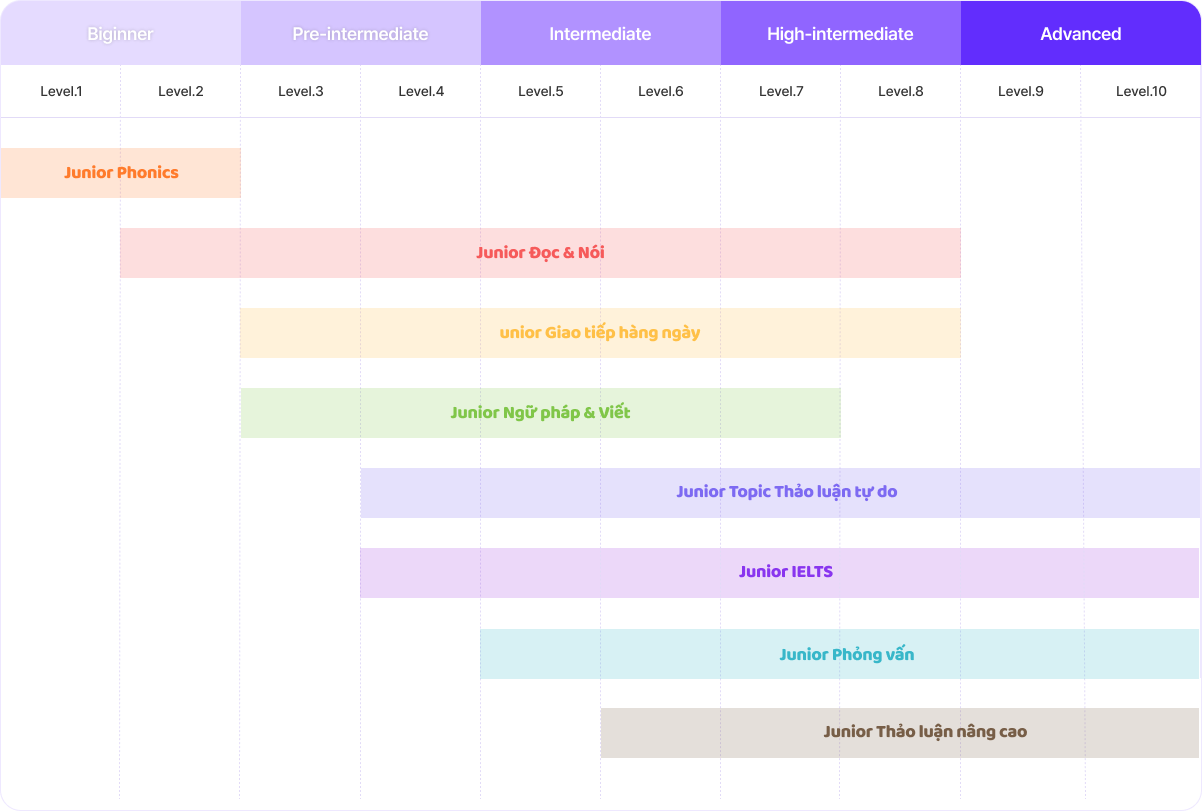Click the Level.3 column label
Viewport: 1202px width, 811px height.
pyautogui.click(x=301, y=92)
